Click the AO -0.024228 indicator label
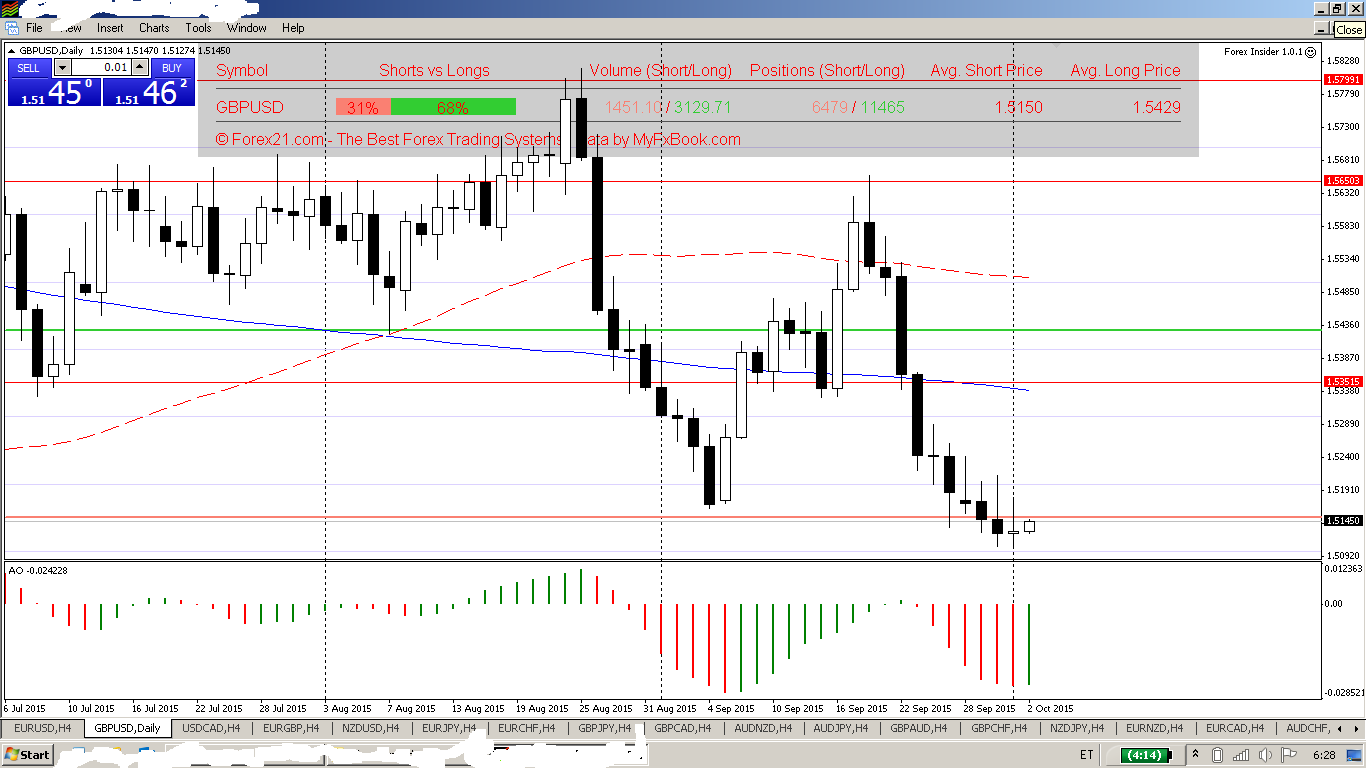The width and height of the screenshot is (1366, 768). 38,570
